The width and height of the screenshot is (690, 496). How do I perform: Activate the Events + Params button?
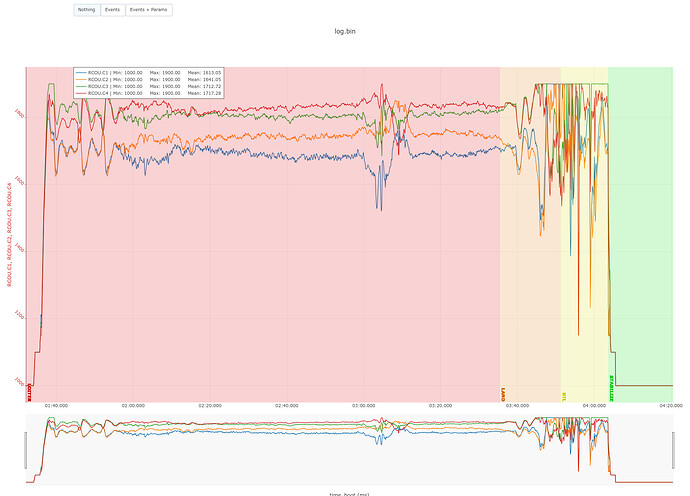pyautogui.click(x=149, y=10)
